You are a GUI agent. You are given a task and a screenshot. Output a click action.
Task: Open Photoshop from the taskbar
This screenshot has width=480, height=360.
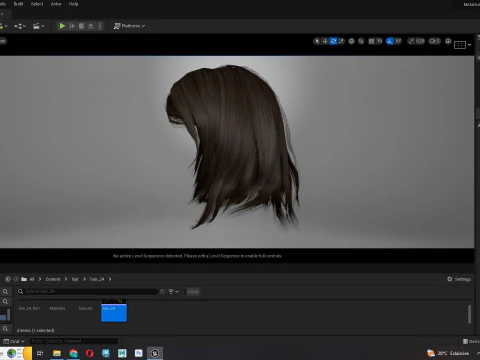click(139, 353)
